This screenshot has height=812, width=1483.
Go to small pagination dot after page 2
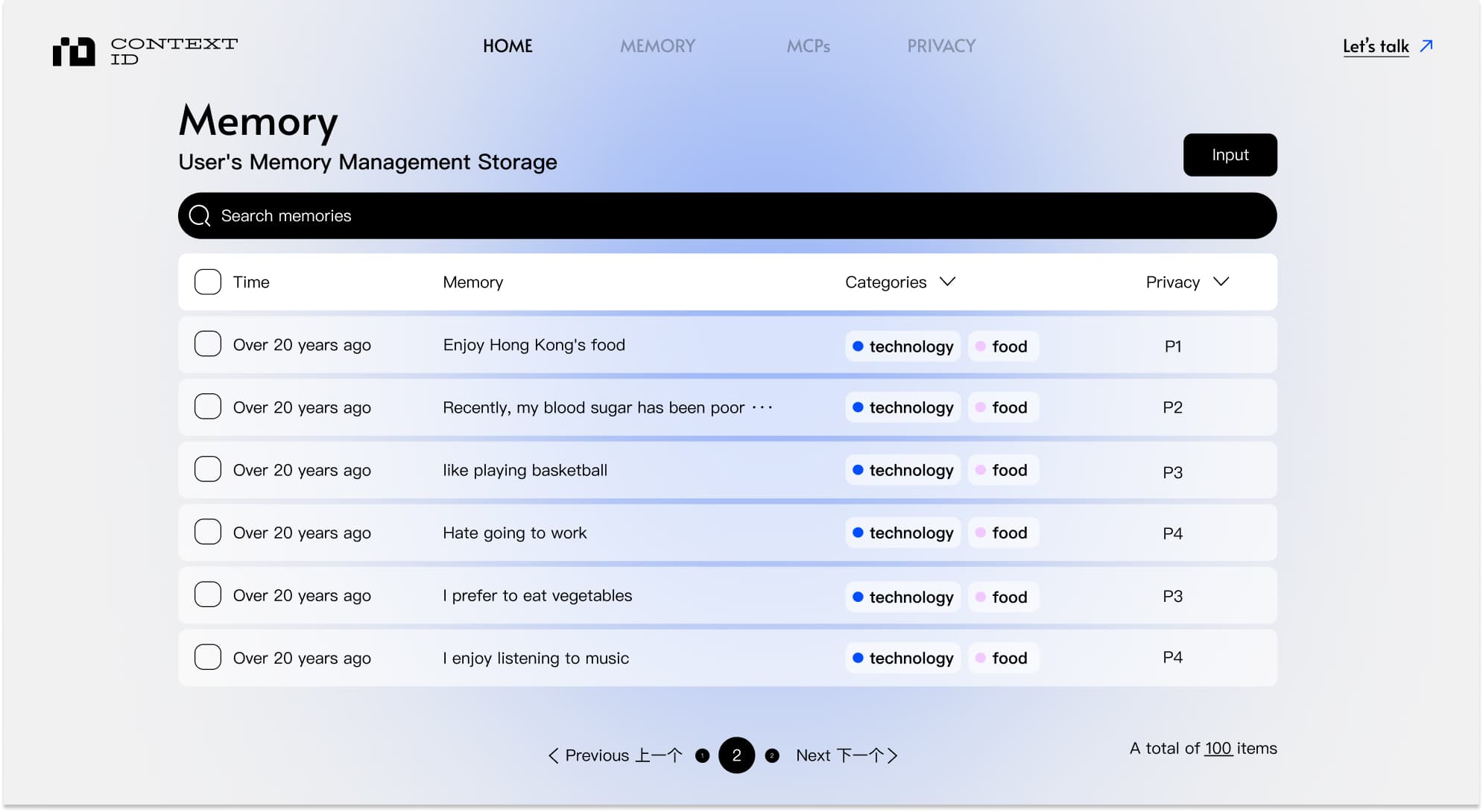(x=772, y=755)
